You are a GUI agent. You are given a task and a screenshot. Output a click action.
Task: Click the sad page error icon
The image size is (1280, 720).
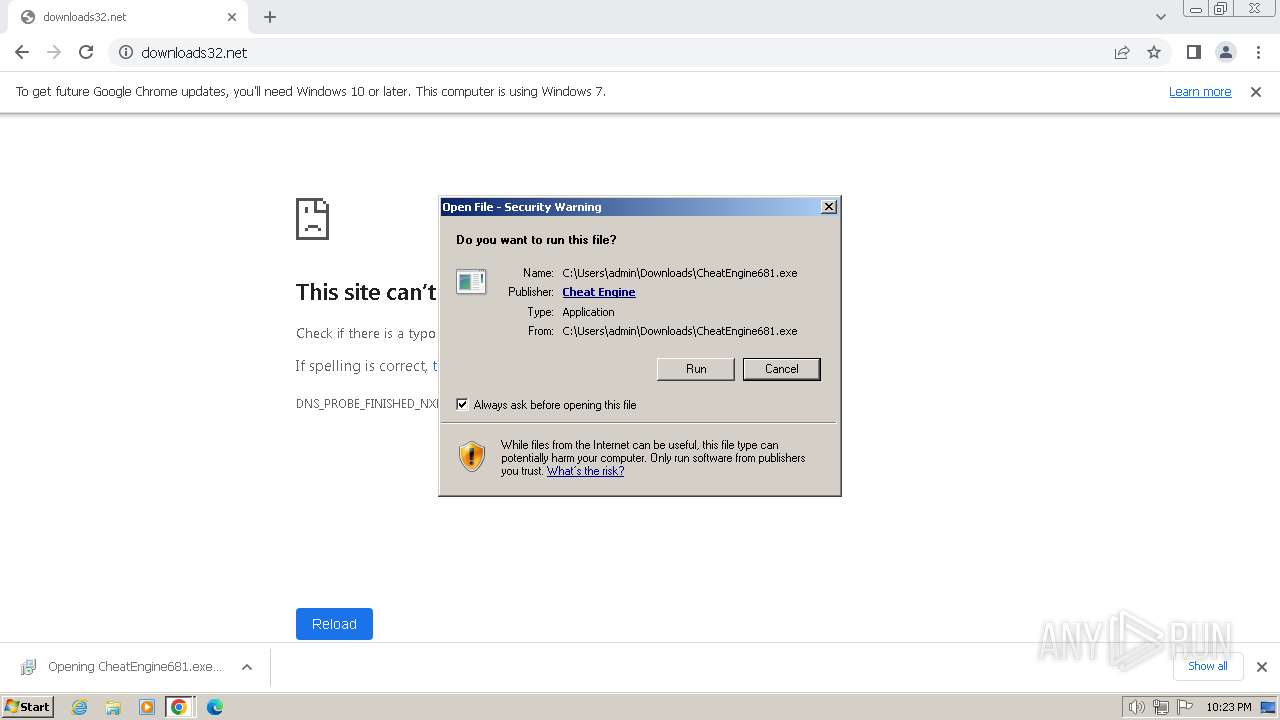(312, 219)
